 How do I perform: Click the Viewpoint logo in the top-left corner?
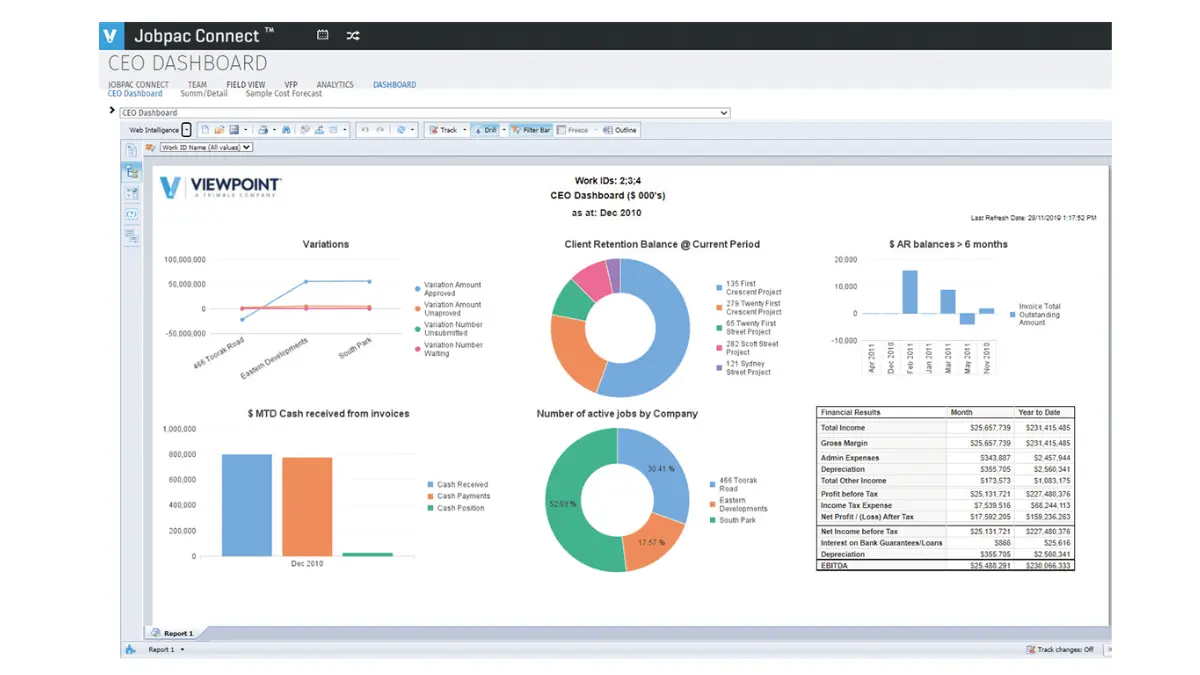coord(110,35)
